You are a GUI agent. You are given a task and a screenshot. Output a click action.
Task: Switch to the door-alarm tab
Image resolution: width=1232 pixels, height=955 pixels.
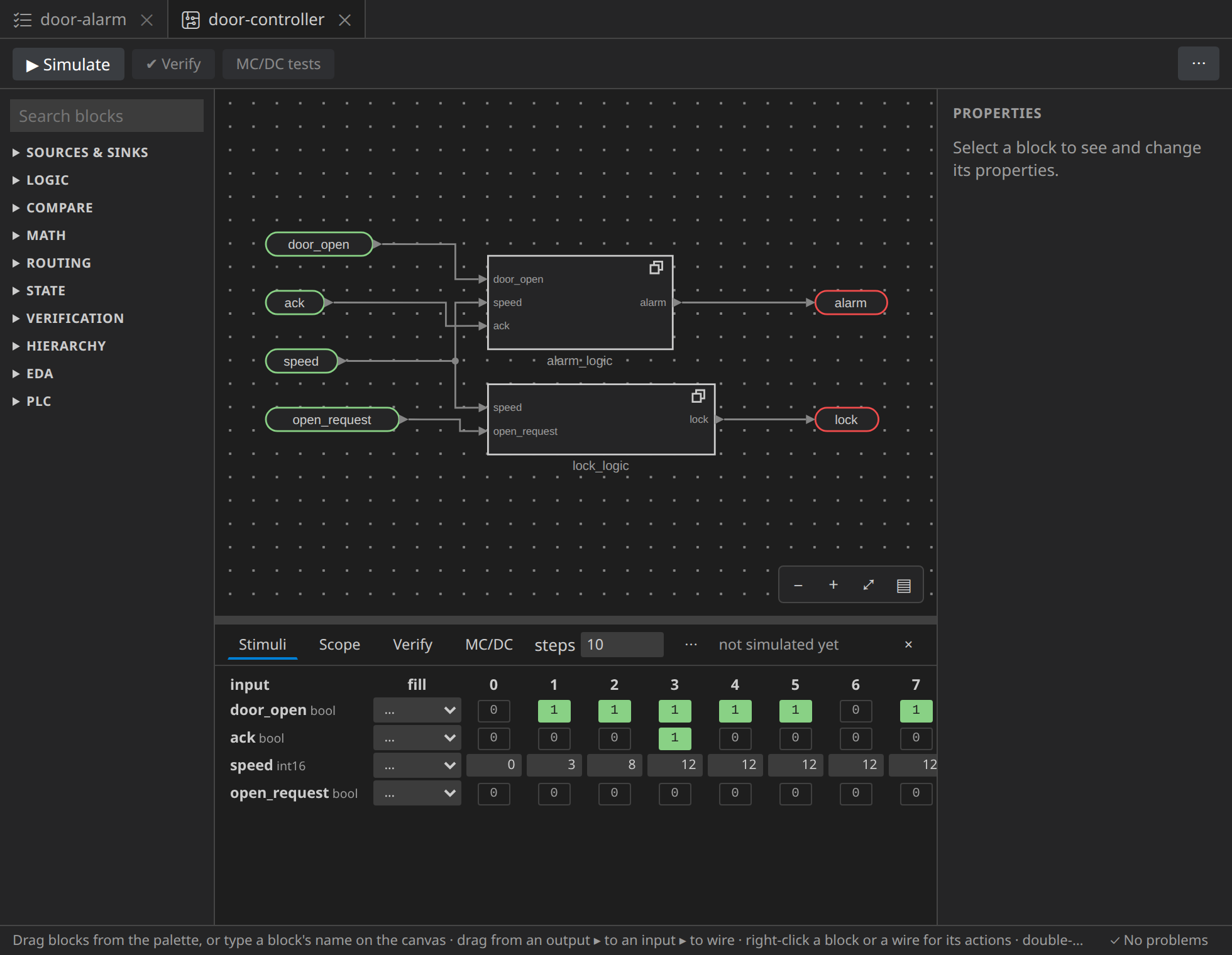83,20
